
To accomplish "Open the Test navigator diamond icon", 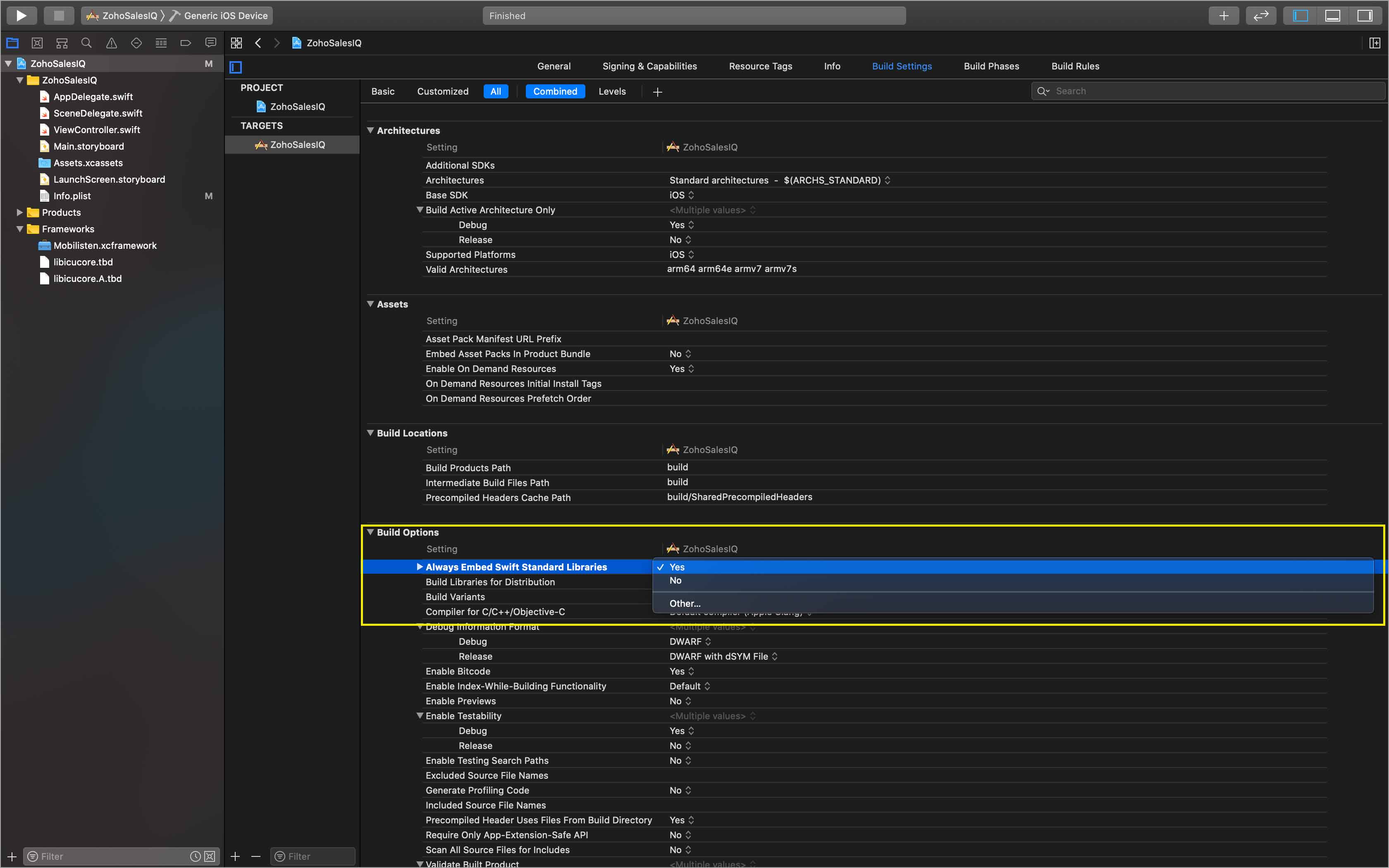I will tap(136, 43).
